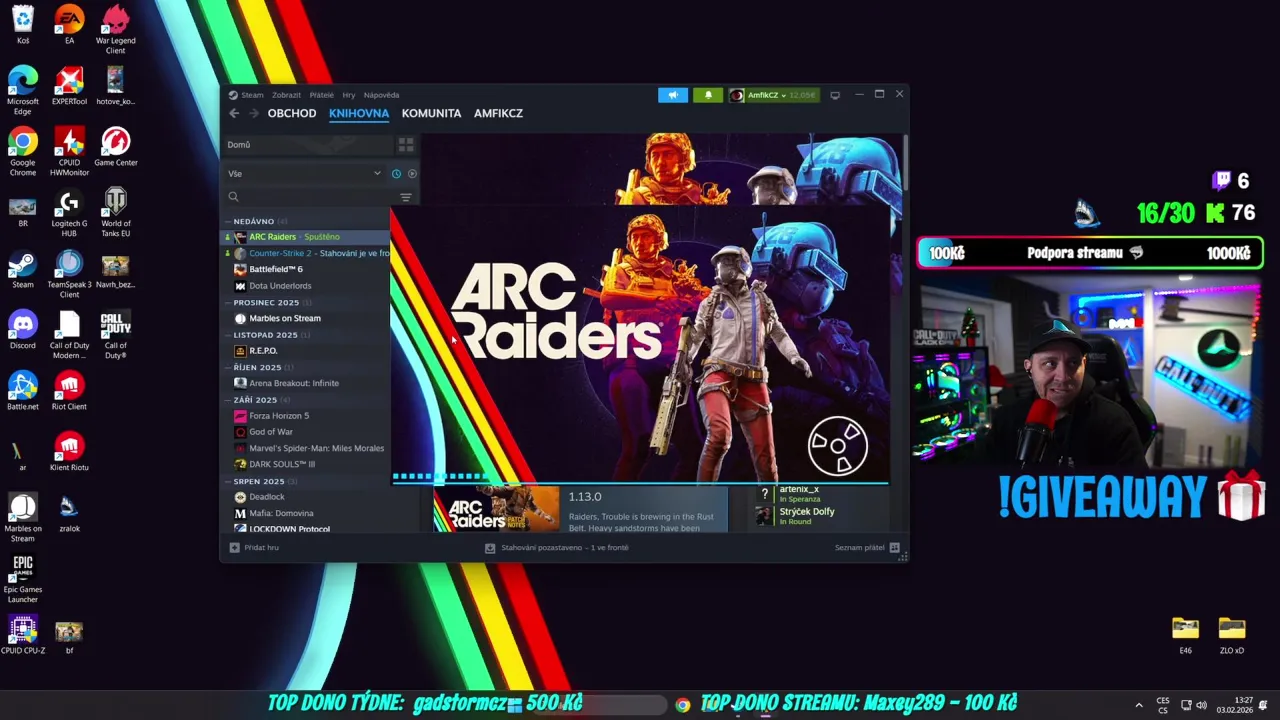The image size is (1280, 720).
Task: Switch to Big Picture mode via monitor icon
Action: click(x=835, y=95)
